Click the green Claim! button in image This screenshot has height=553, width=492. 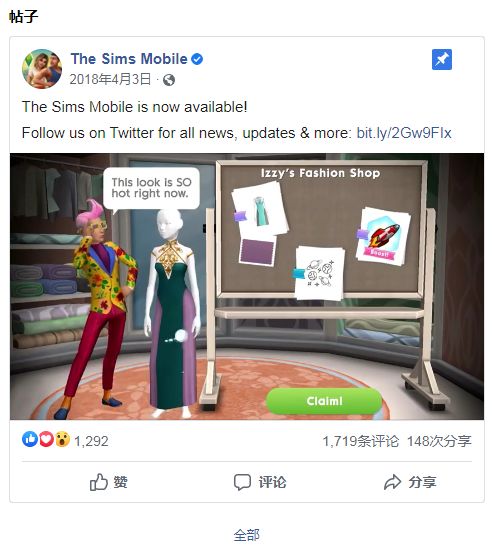(x=324, y=401)
